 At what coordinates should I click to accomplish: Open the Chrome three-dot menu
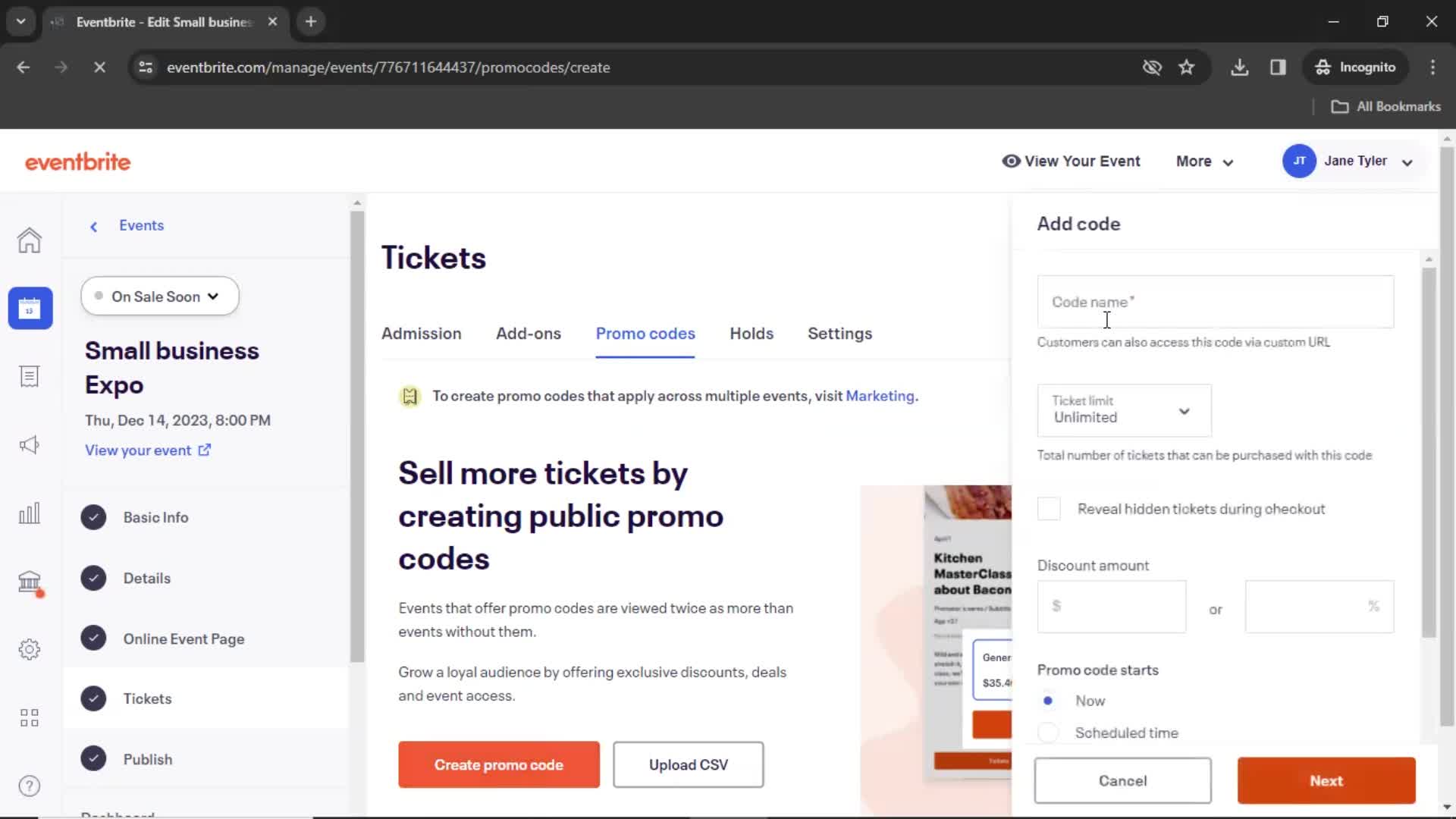pyautogui.click(x=1432, y=67)
